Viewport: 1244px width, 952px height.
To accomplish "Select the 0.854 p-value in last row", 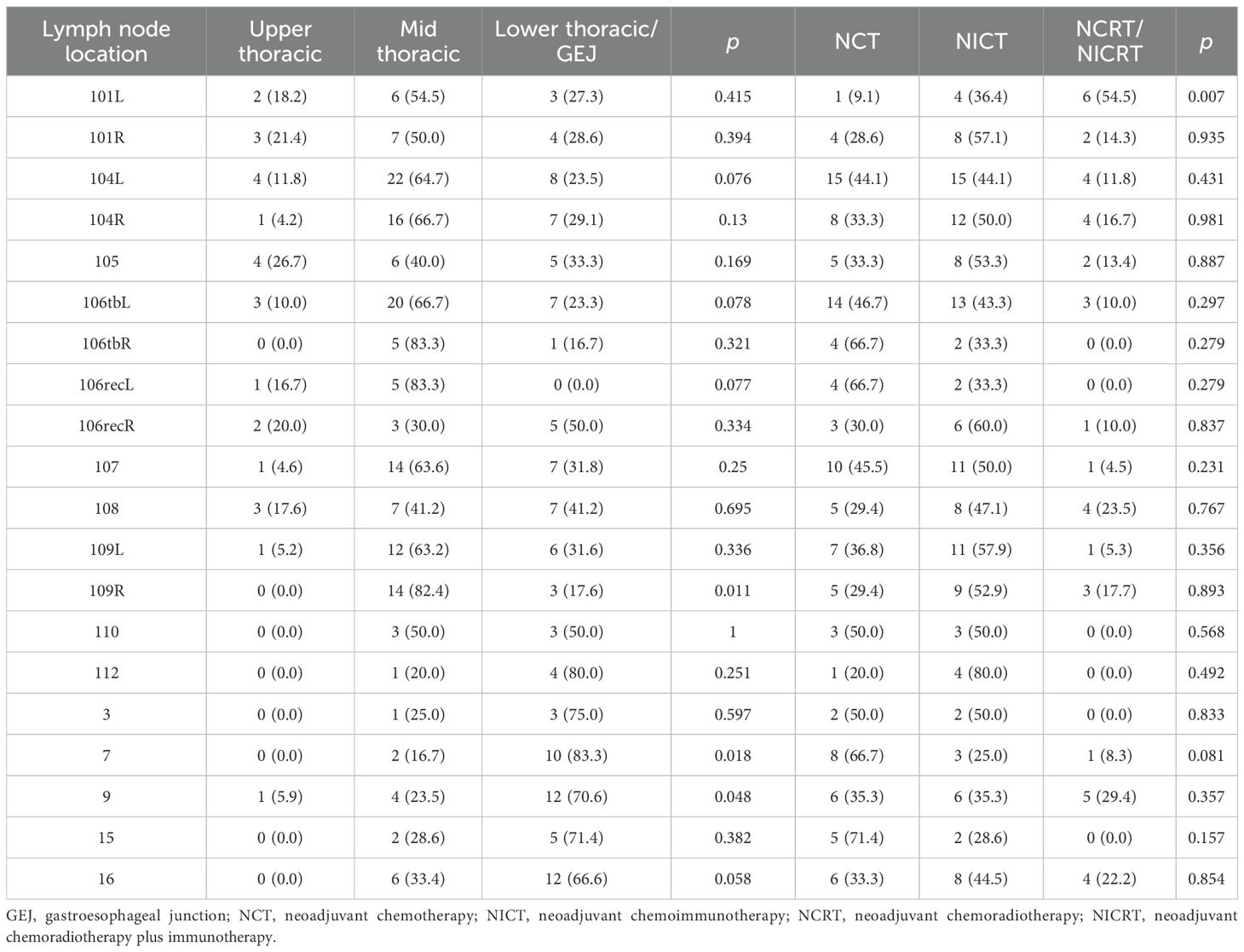I will 1206,879.
